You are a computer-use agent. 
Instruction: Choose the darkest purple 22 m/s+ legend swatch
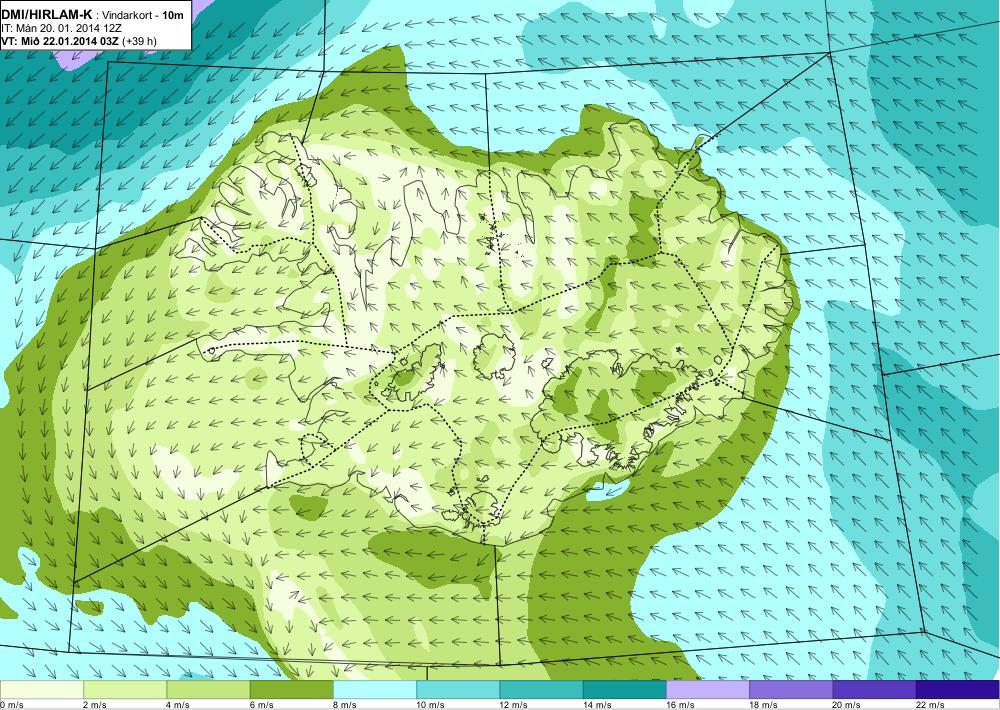pos(958,690)
